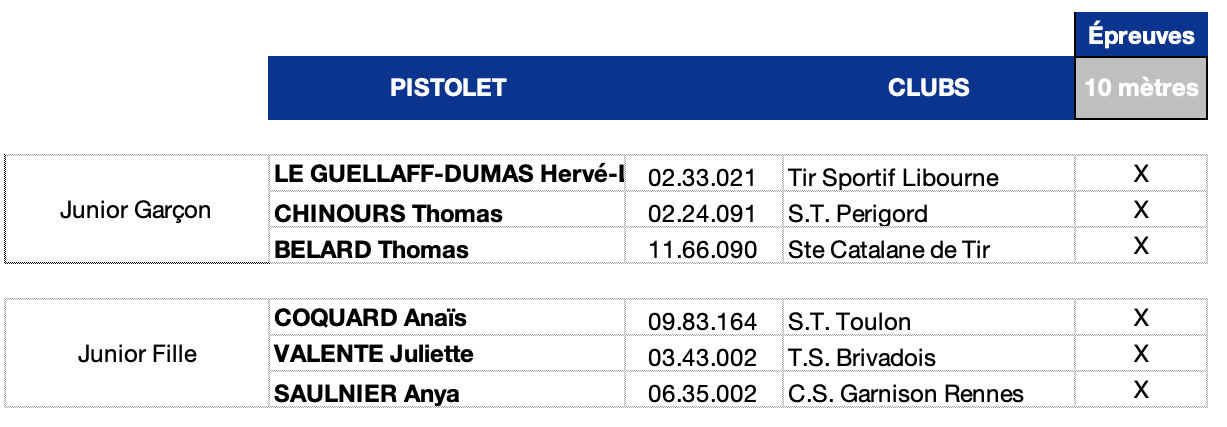Click license number 09.83.164
Viewport: 1227px width, 427px height.
[x=702, y=322]
